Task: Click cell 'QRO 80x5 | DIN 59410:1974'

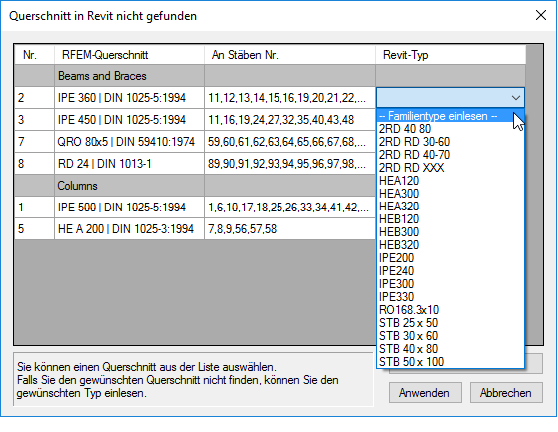Action: 130,142
